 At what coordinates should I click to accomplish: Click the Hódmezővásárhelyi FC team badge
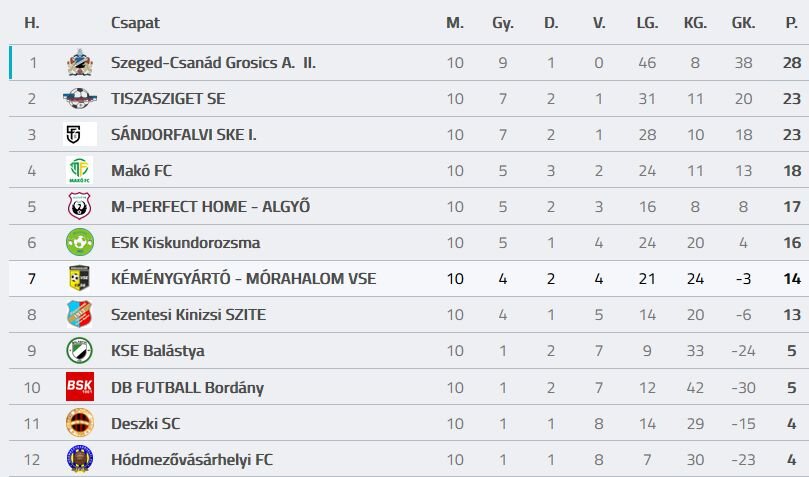(x=79, y=459)
